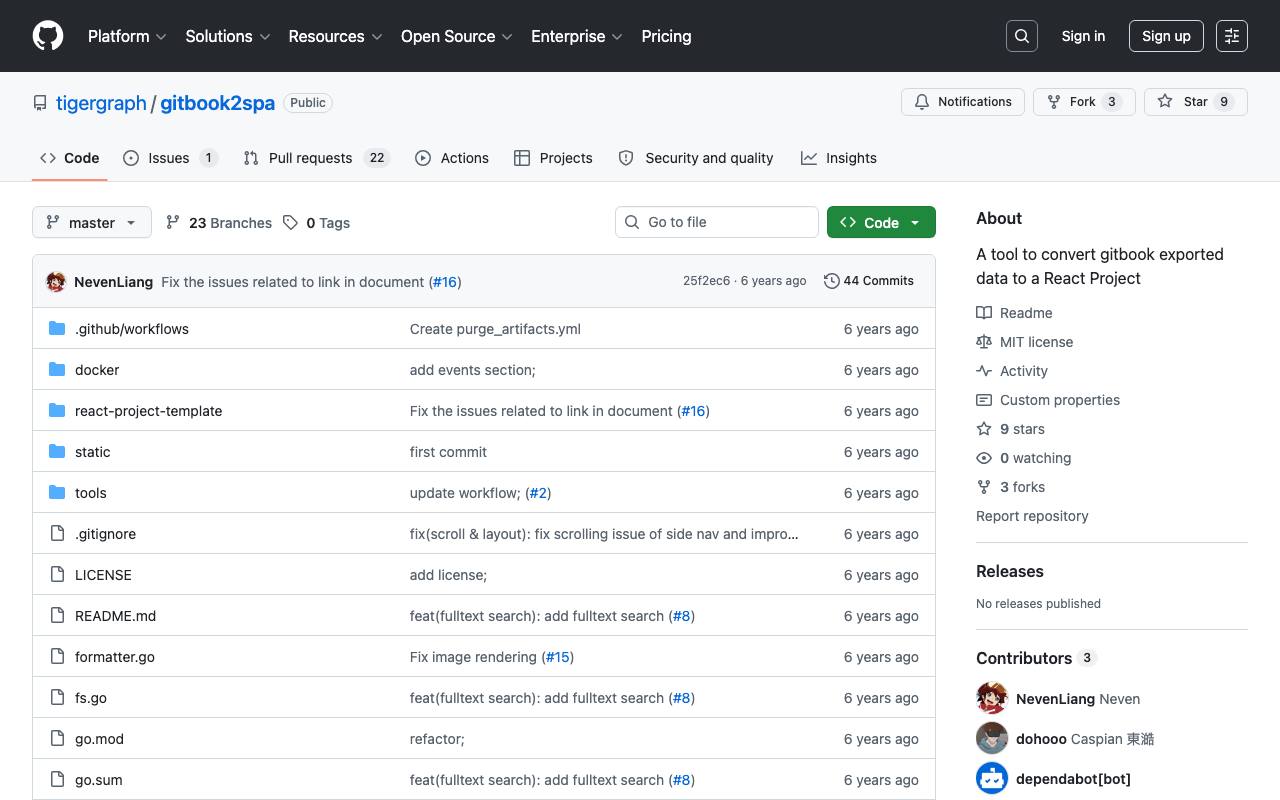Open the #15 pull request link

click(557, 657)
